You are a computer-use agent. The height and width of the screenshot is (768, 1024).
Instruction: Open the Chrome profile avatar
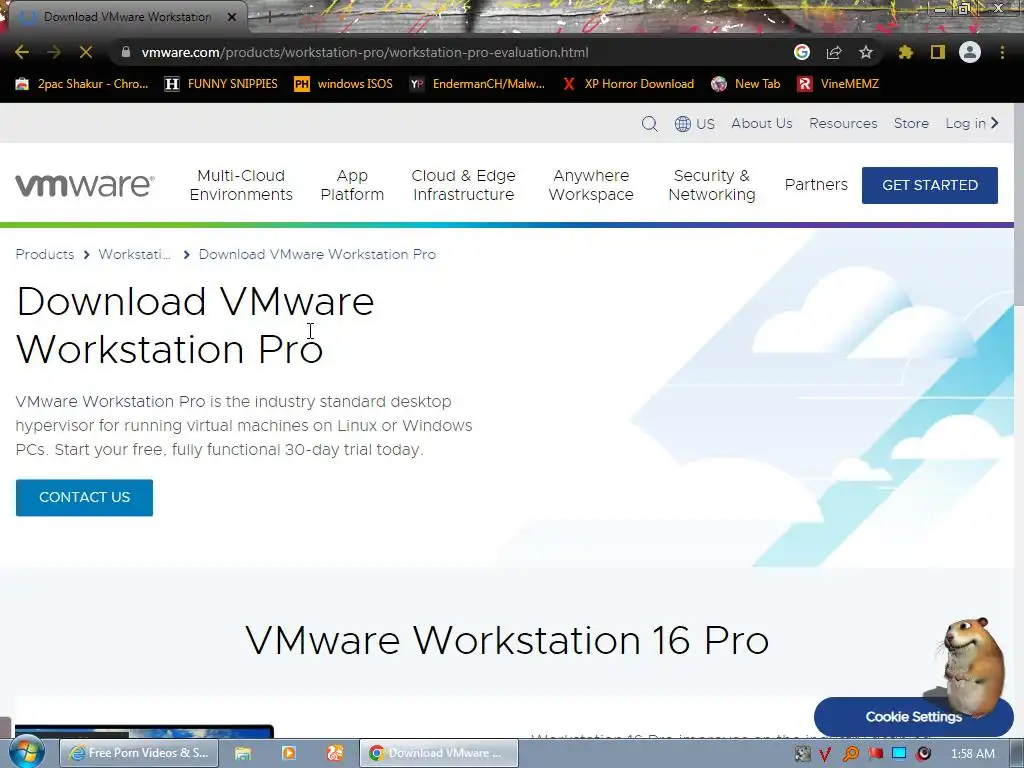970,52
